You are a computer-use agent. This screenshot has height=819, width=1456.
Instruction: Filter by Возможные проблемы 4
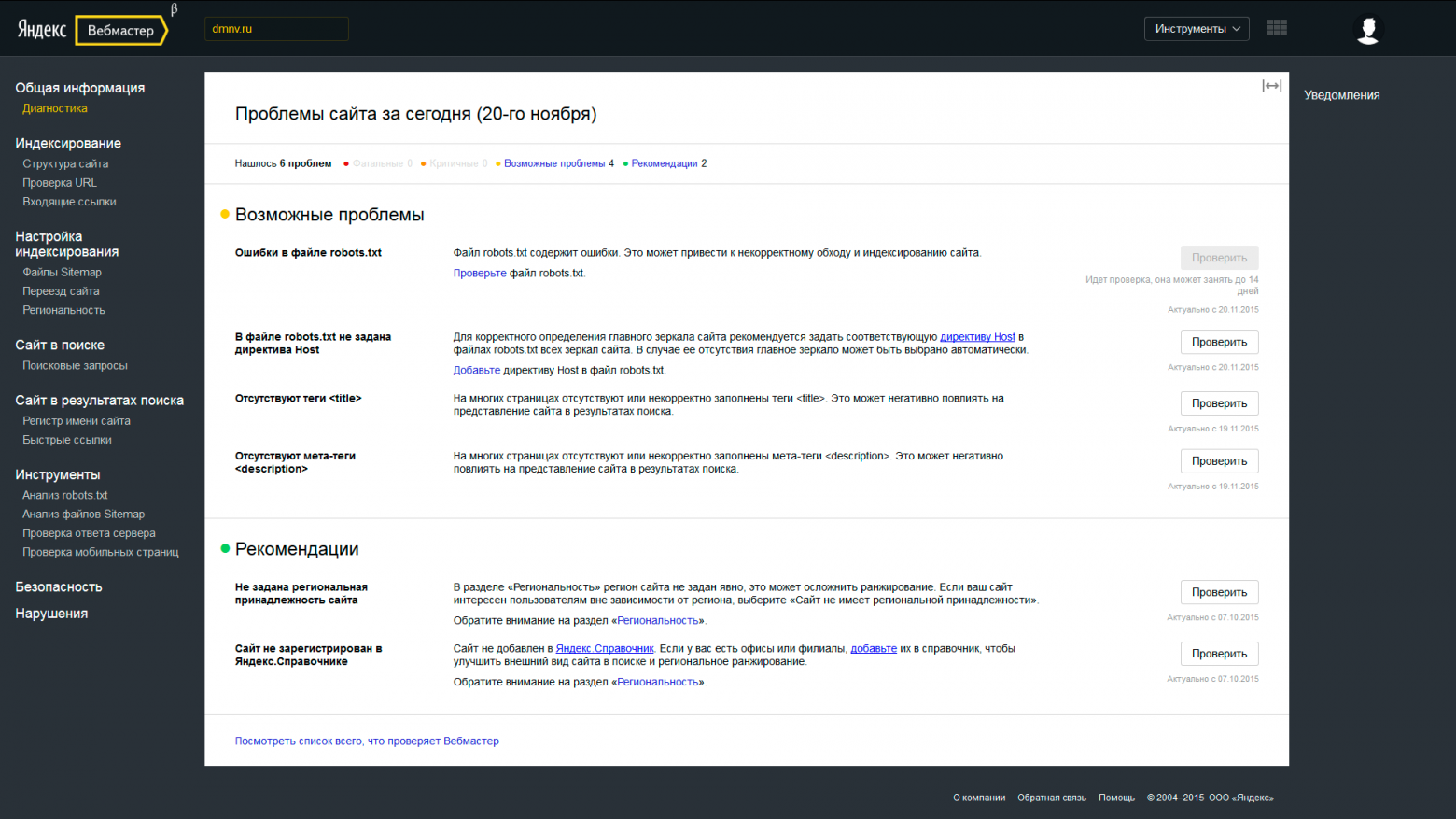click(x=558, y=163)
